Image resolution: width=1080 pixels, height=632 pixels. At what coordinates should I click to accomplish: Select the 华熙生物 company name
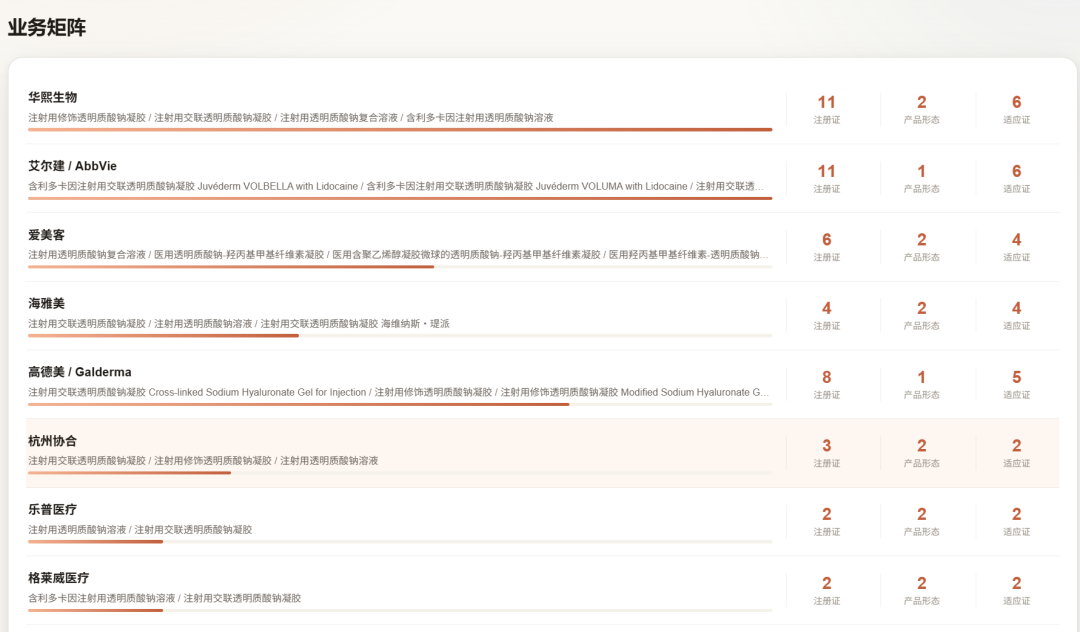pyautogui.click(x=52, y=97)
